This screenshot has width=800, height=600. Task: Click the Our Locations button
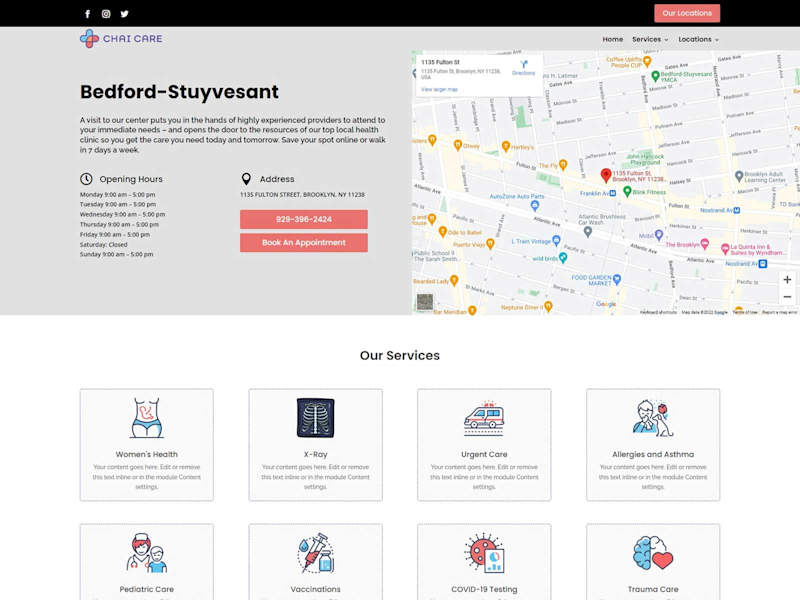(x=687, y=13)
